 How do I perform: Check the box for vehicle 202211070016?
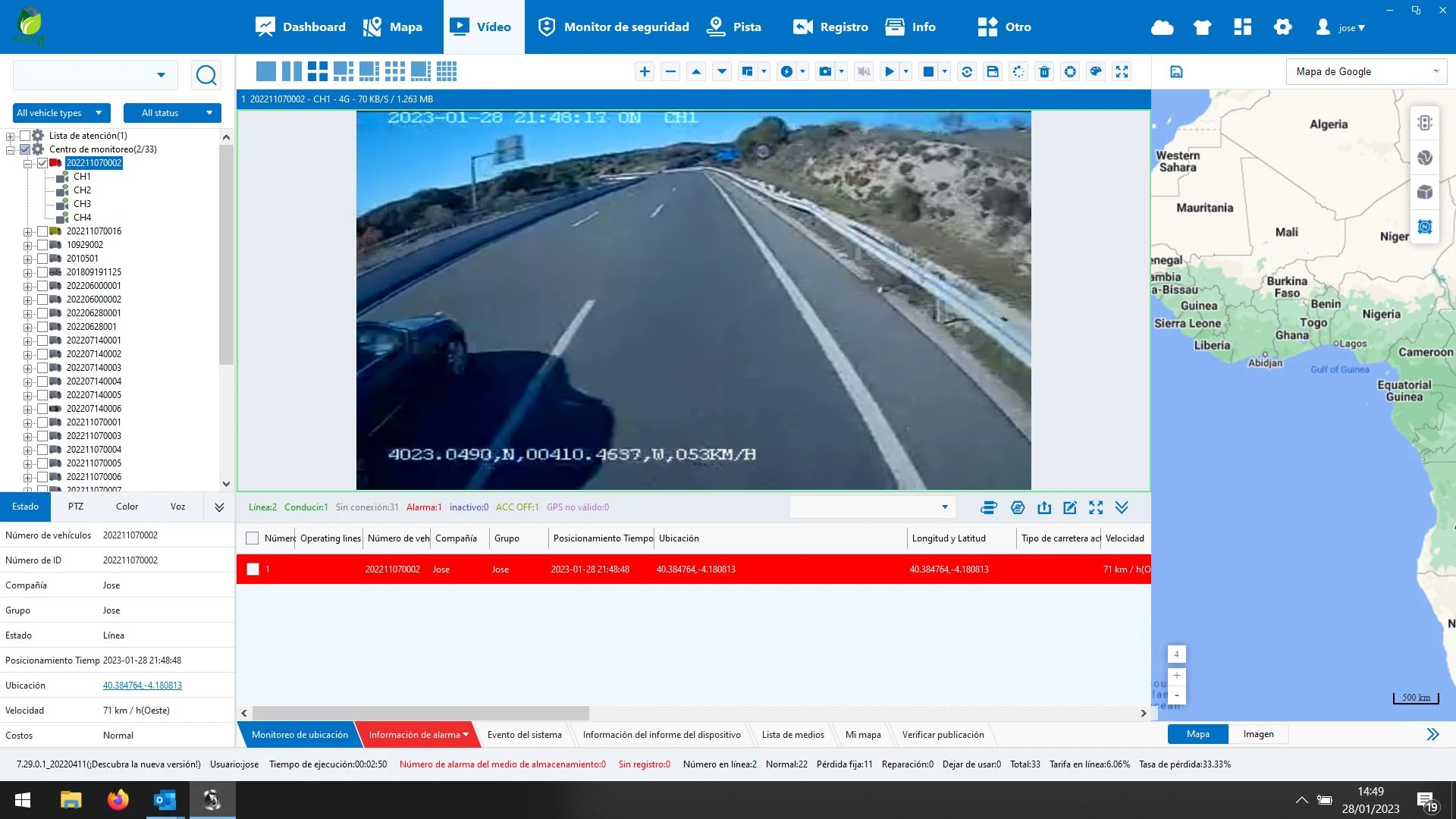[x=42, y=231]
